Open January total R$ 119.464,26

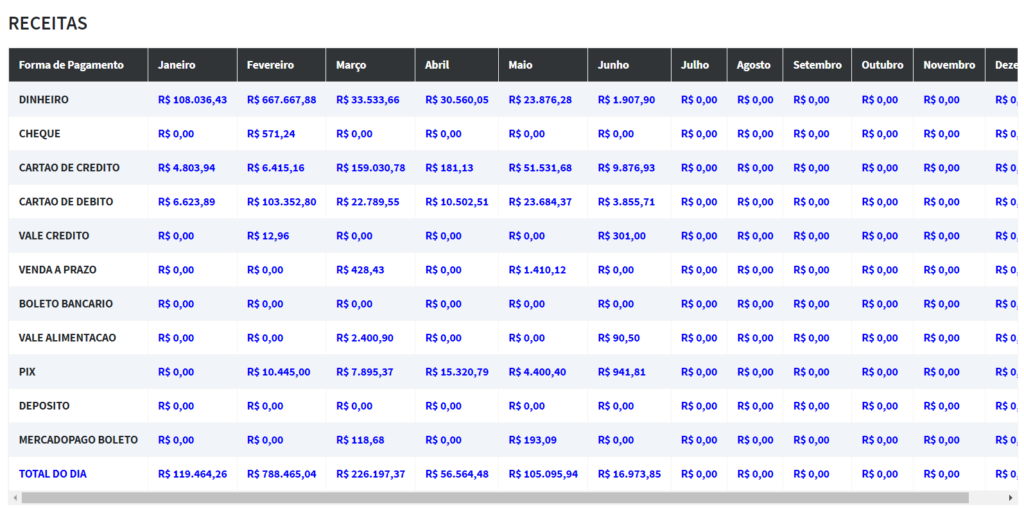(192, 474)
